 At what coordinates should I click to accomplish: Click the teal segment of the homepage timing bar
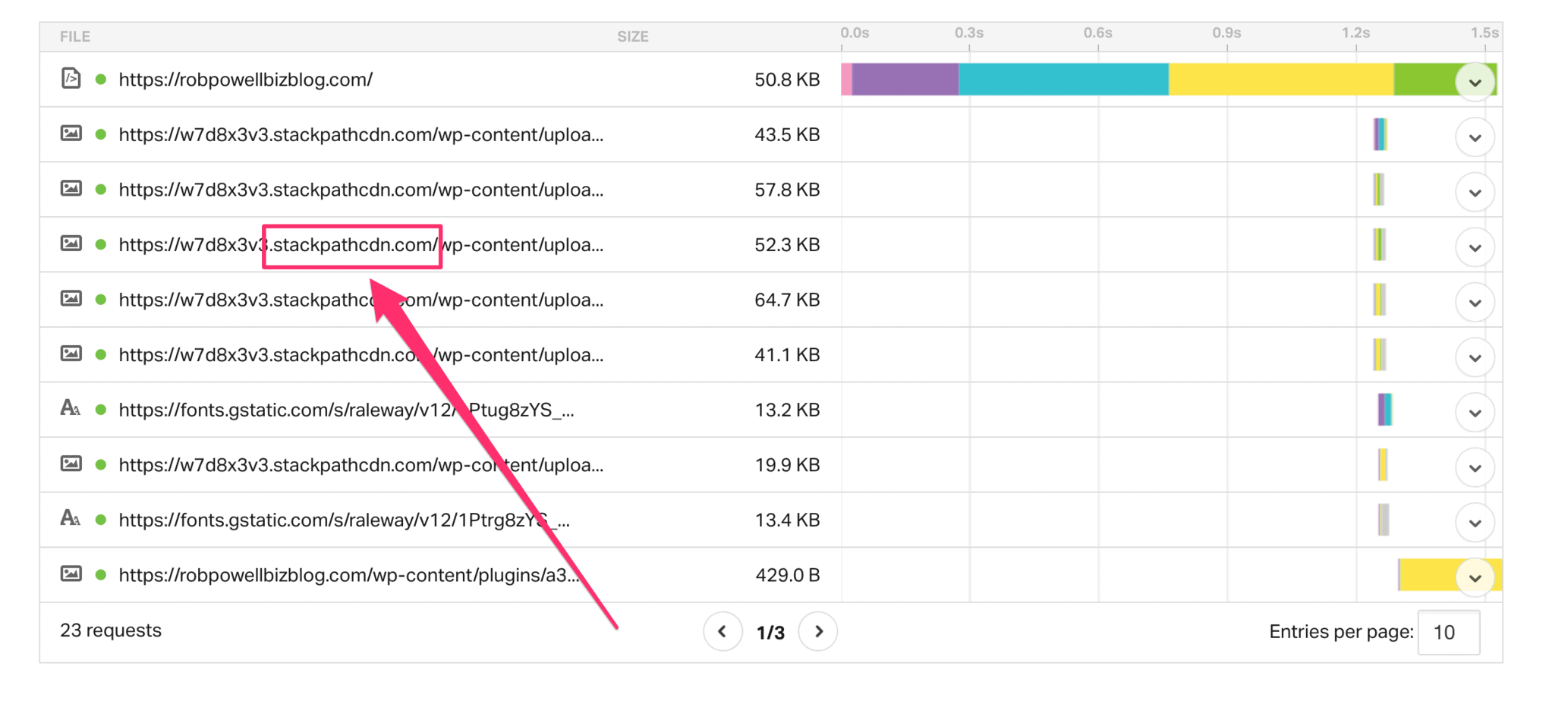point(1063,80)
